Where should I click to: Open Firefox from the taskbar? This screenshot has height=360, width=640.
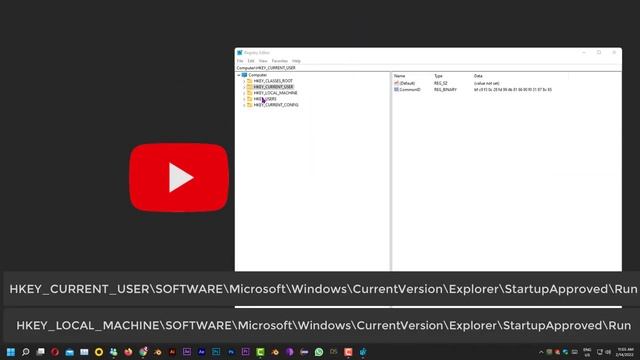(x=128, y=352)
